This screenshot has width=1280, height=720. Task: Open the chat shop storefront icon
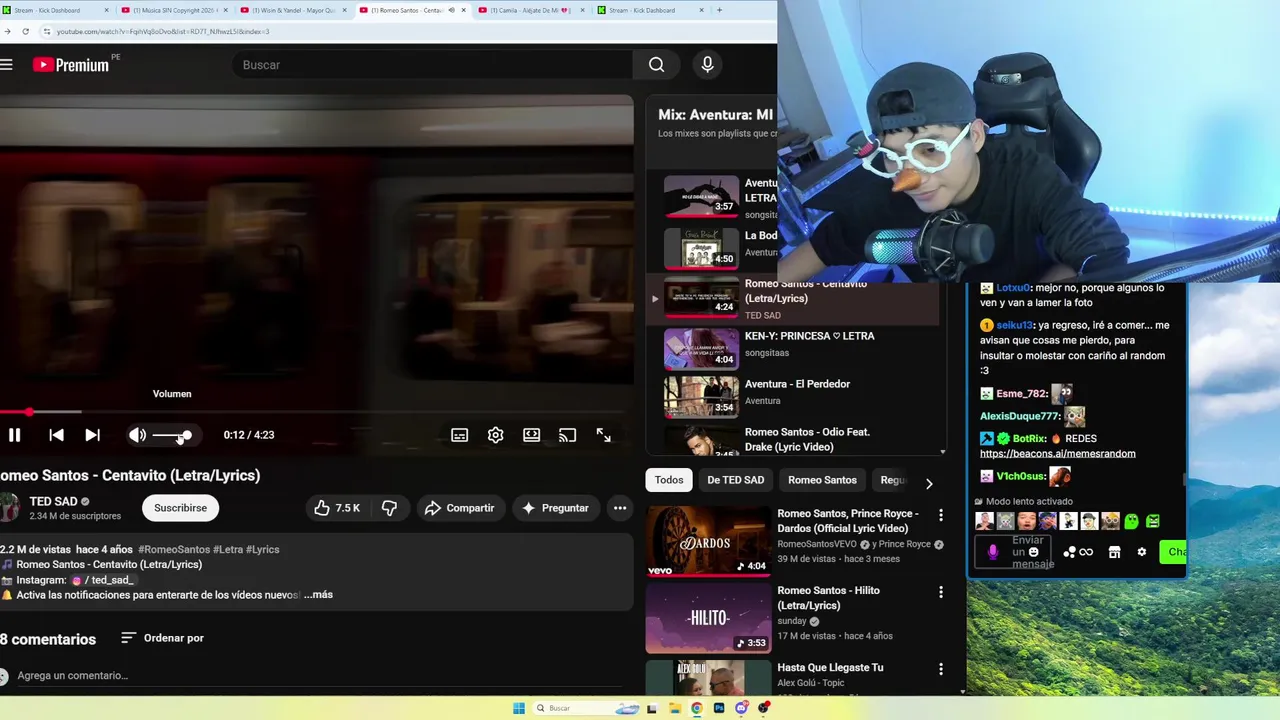pos(1114,552)
